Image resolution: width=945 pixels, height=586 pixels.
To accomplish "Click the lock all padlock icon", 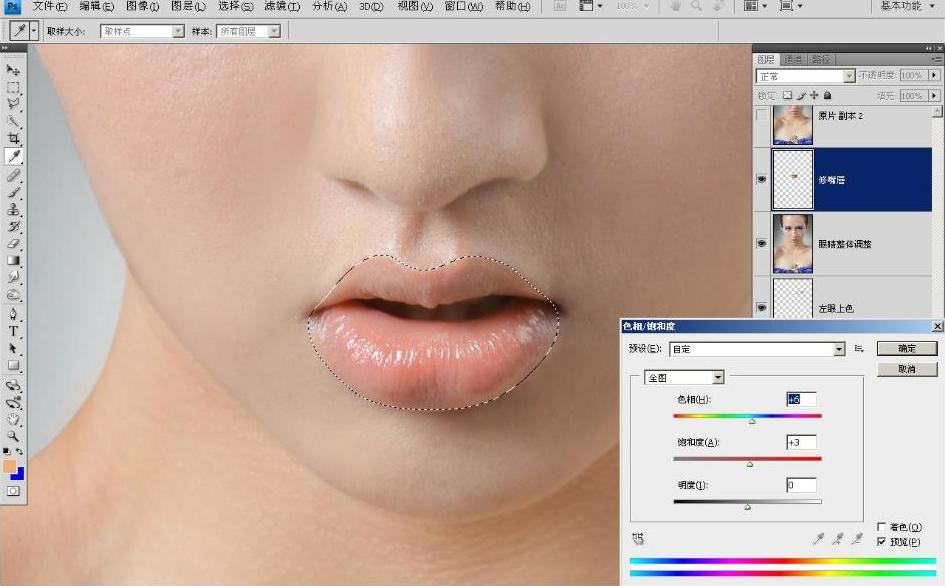I will pyautogui.click(x=827, y=95).
